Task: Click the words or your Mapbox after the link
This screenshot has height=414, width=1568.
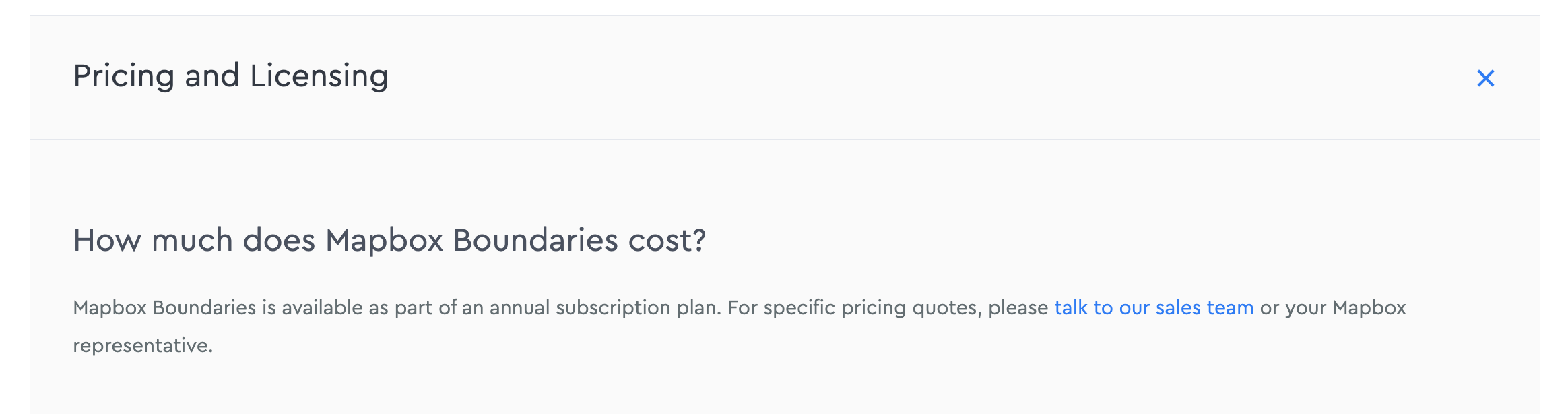Action: coord(1333,307)
